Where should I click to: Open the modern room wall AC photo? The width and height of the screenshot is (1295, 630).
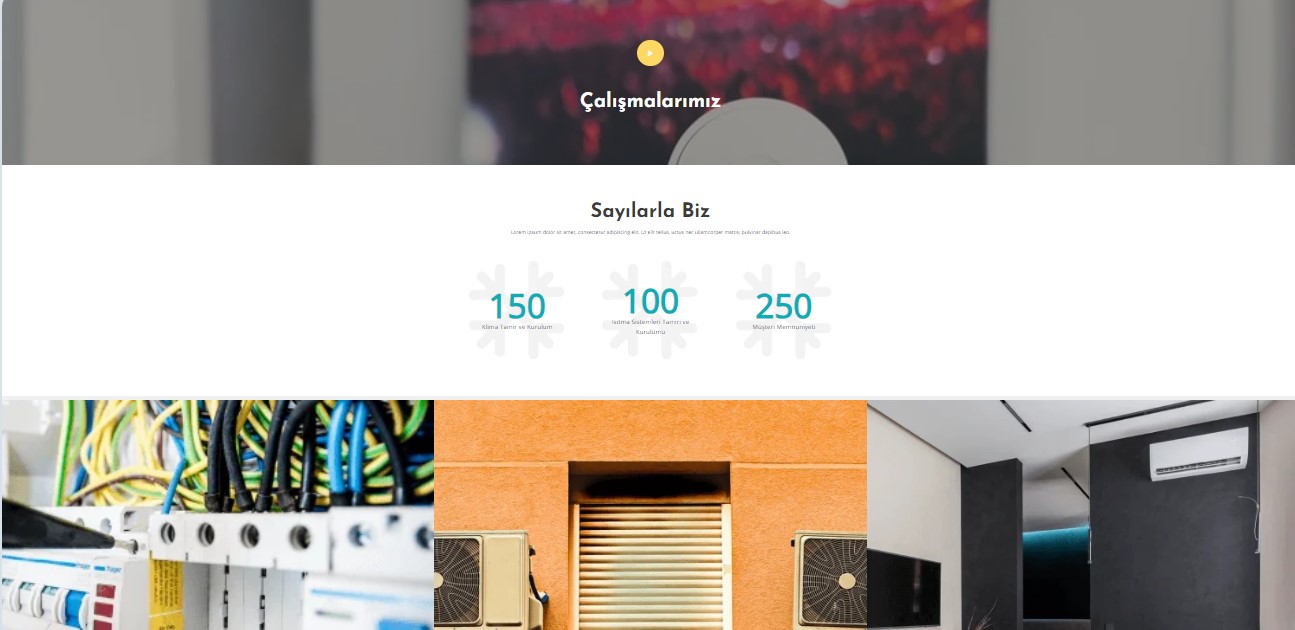(1081, 515)
